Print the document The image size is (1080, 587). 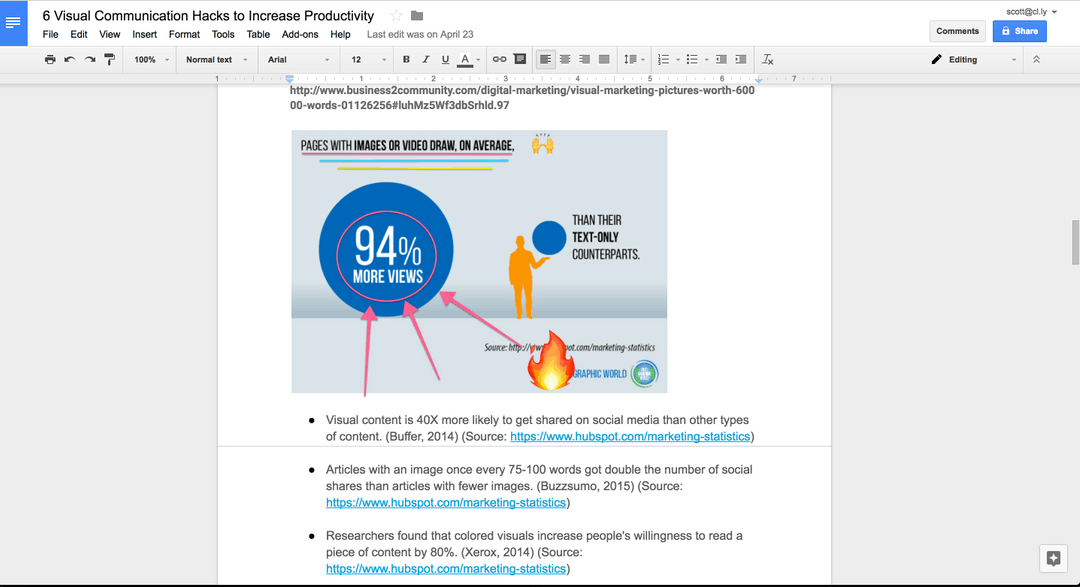click(50, 60)
